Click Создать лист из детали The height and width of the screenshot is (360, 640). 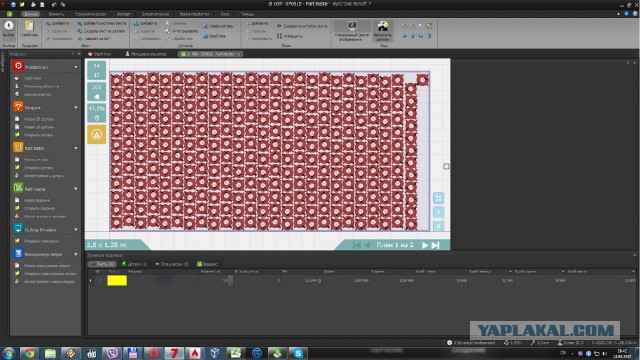pyautogui.click(x=101, y=31)
